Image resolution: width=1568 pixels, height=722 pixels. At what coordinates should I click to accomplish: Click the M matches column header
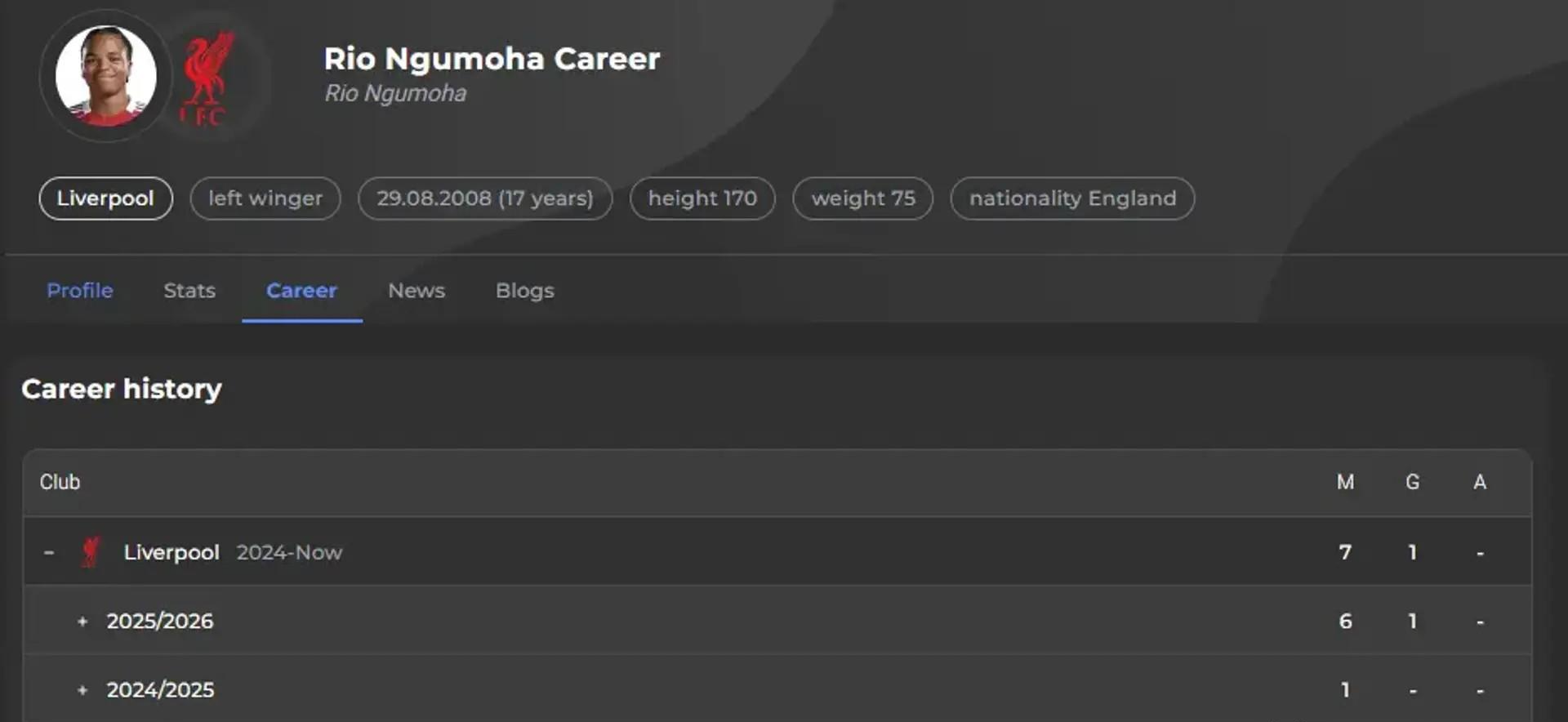pos(1345,482)
